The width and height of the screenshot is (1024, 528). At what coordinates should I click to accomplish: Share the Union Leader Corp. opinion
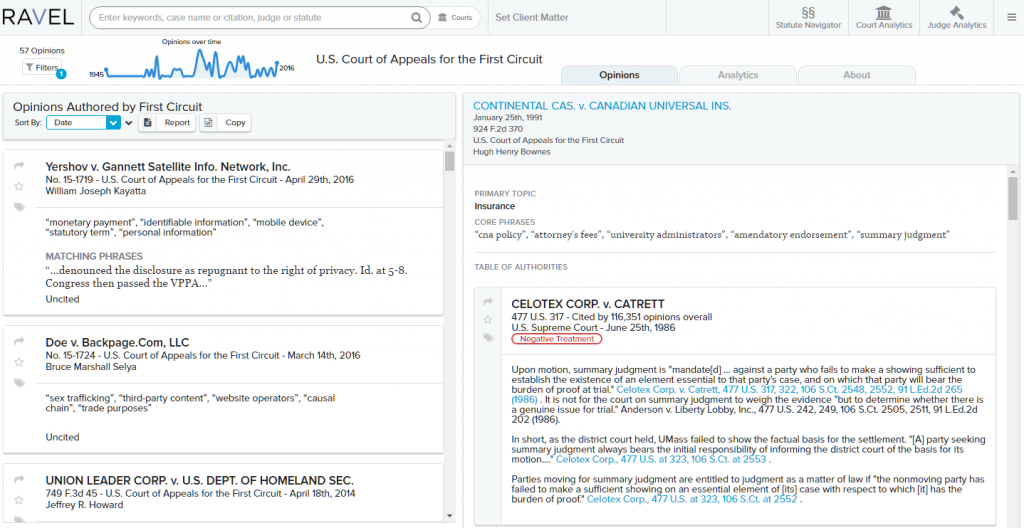[x=19, y=479]
